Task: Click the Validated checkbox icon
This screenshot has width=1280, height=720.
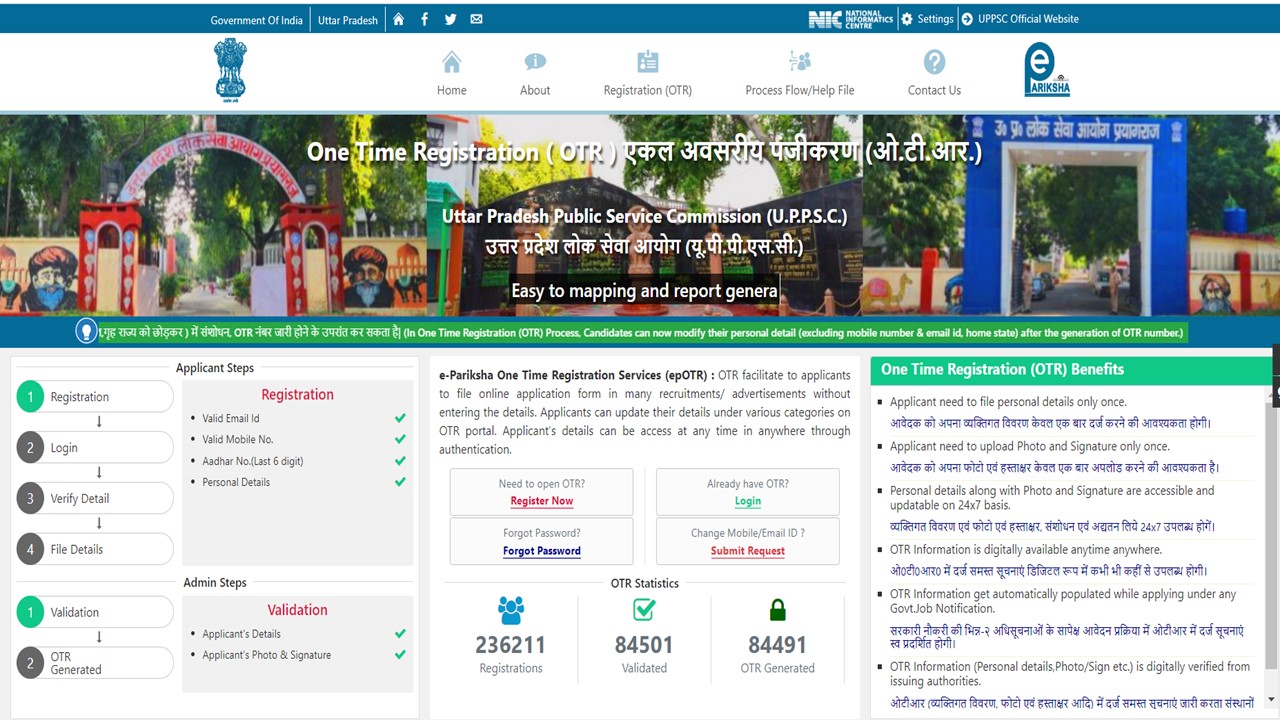Action: [644, 609]
